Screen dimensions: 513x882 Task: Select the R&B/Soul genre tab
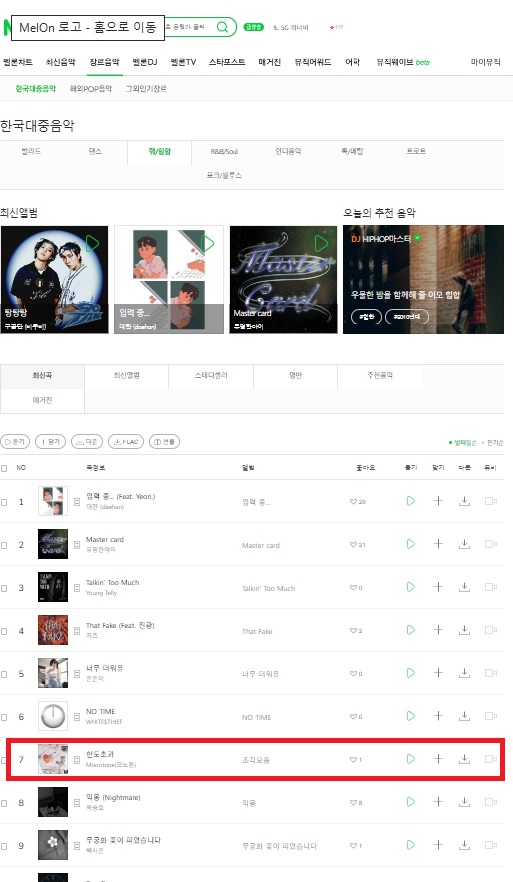(224, 151)
